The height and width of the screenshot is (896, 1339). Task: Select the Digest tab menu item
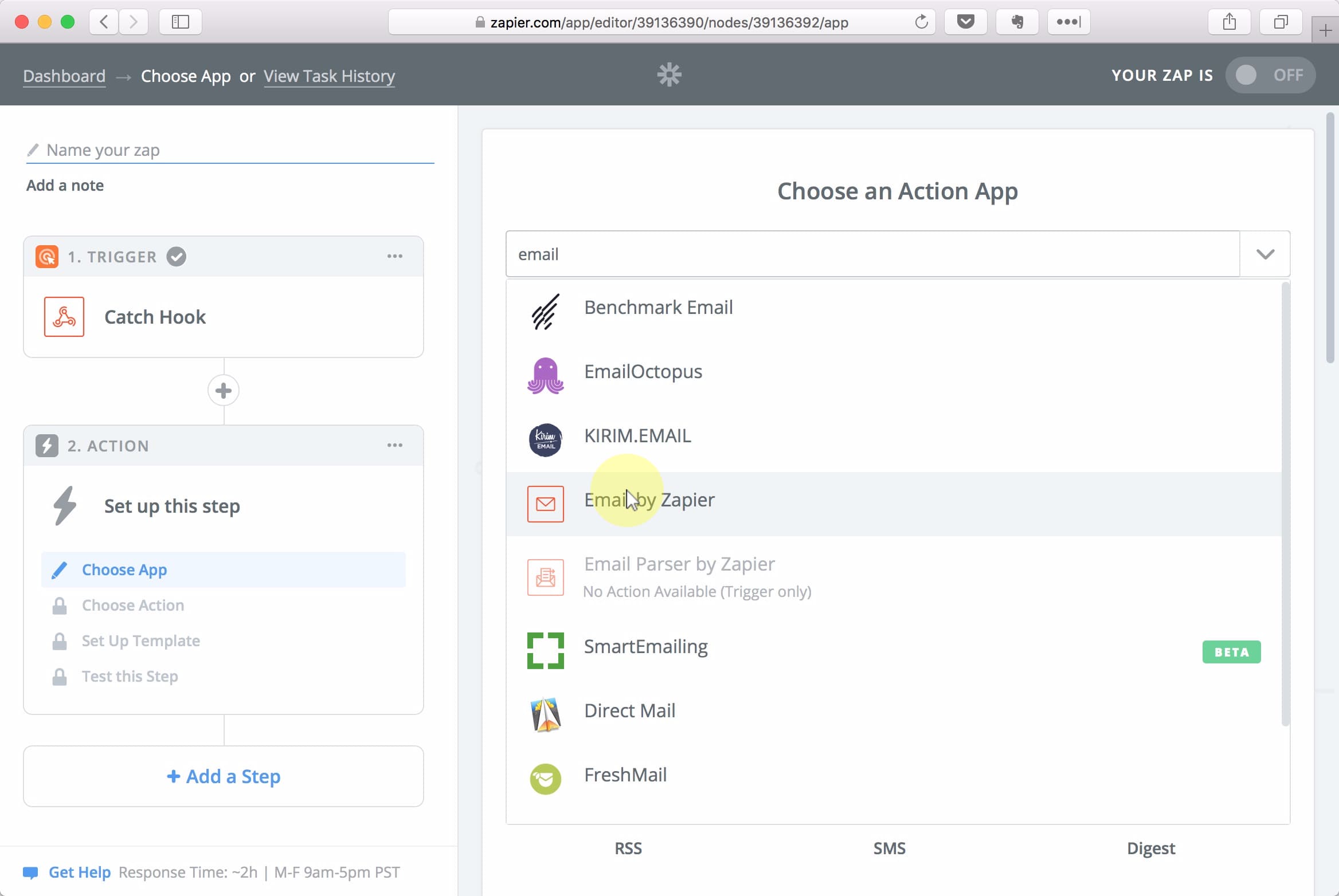(1151, 848)
